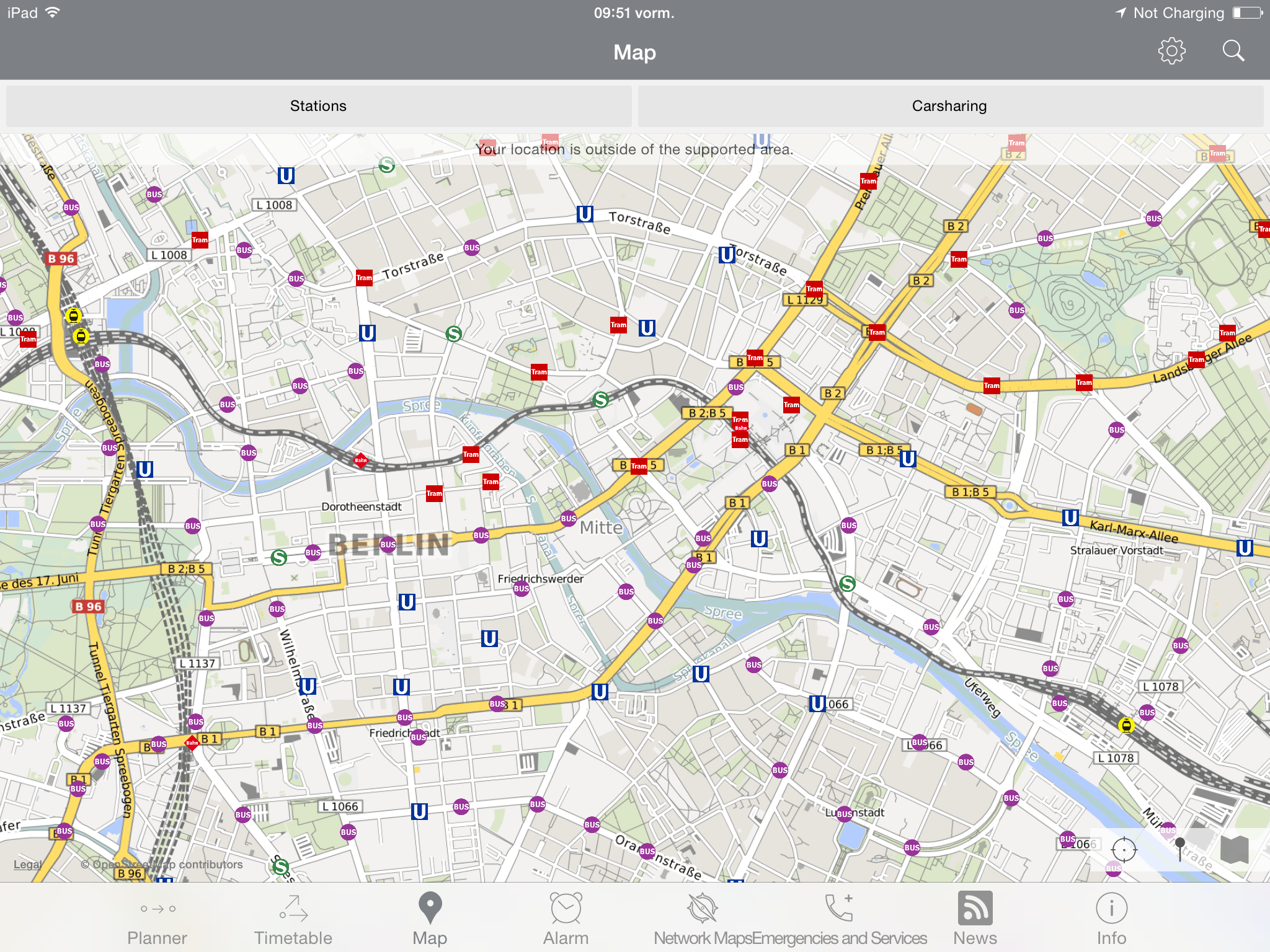Tap the 09:51 vorm. clock
This screenshot has height=952, width=1270.
coord(634,13)
